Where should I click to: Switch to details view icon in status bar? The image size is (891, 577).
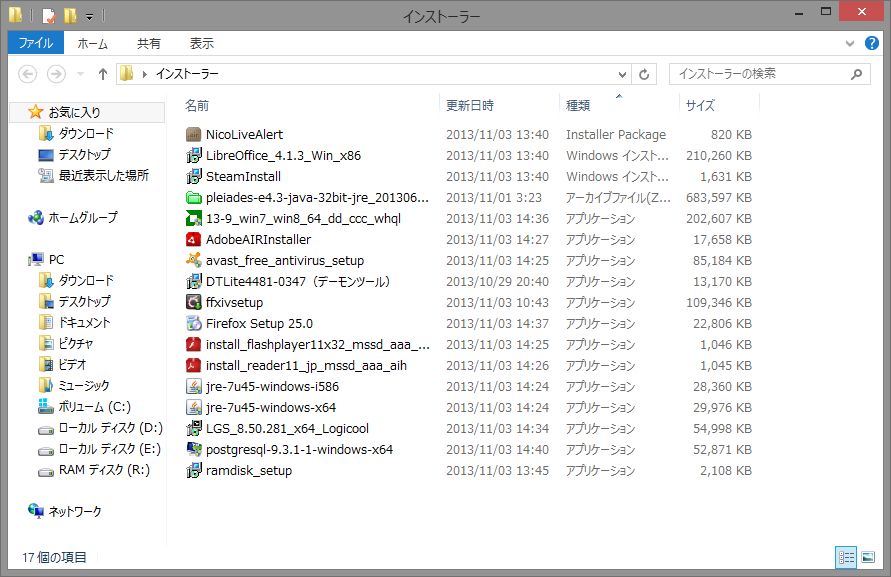click(x=846, y=557)
